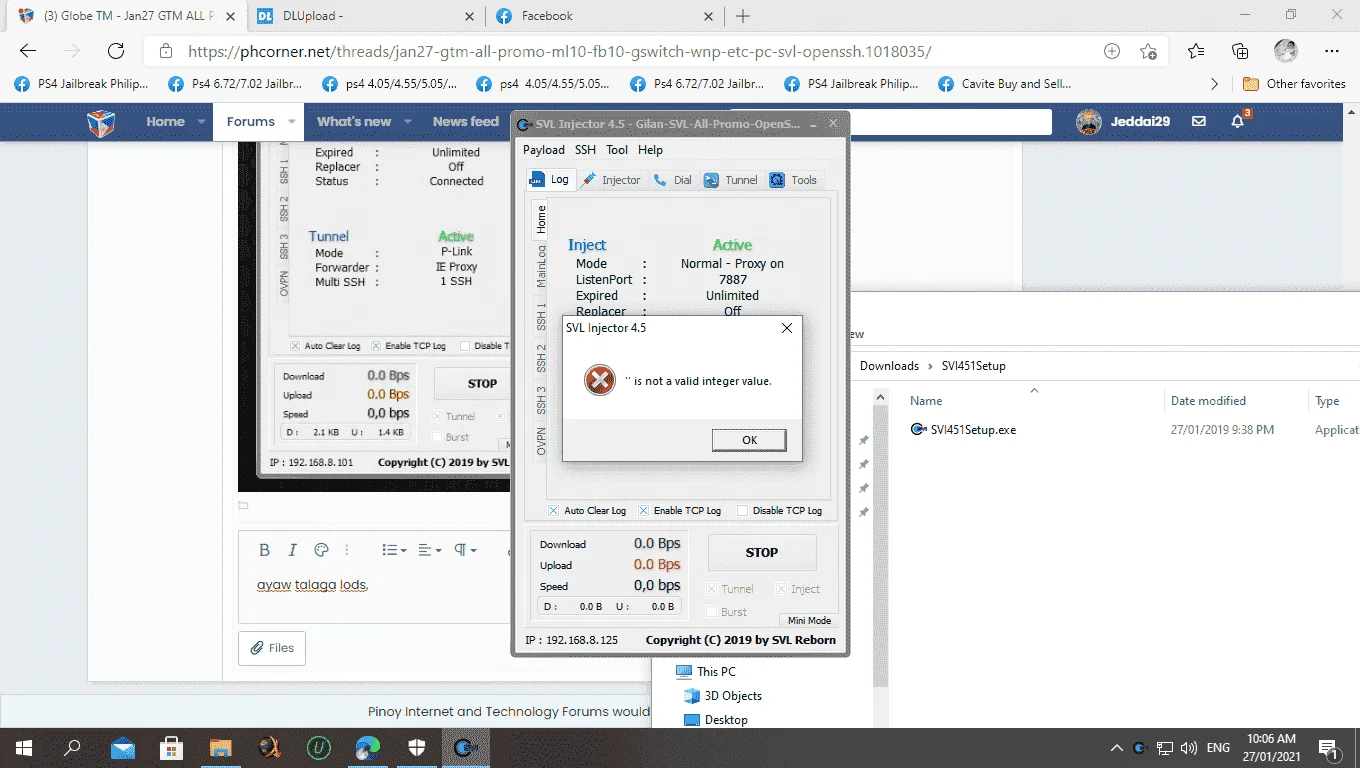Open Windows Security shield in taskbar
The image size is (1360, 768).
pos(417,747)
